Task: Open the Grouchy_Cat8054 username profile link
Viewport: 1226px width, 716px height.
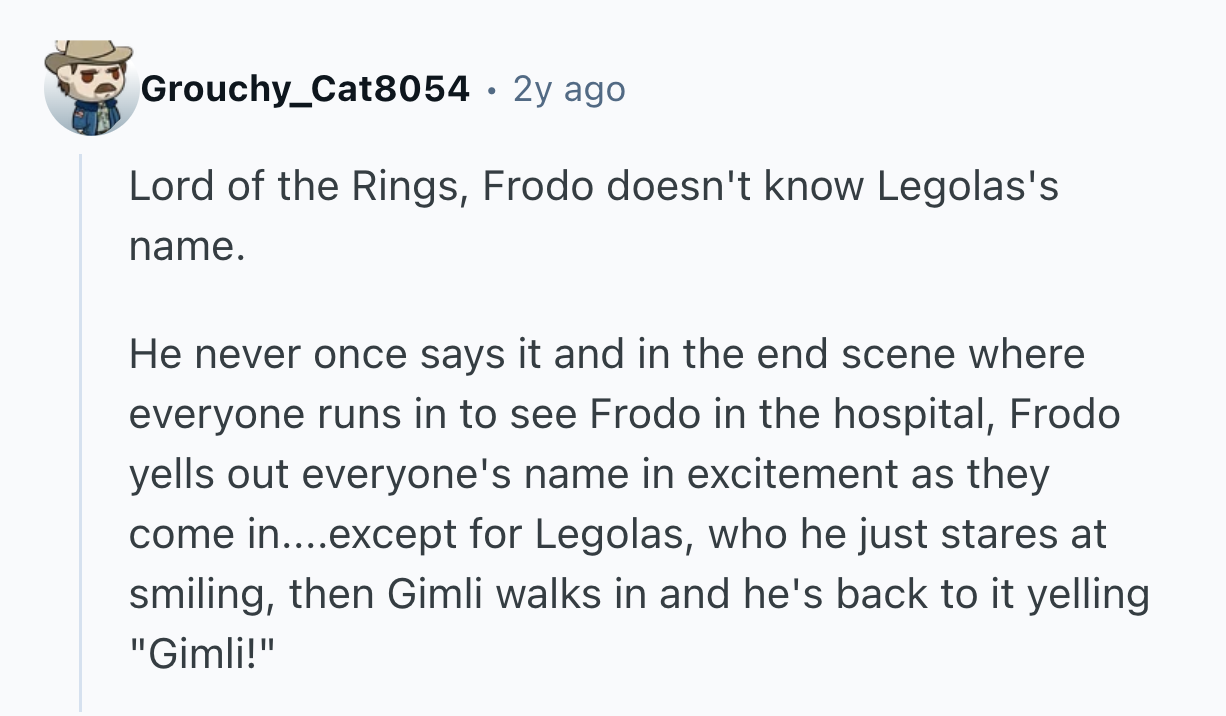Action: coord(305,90)
